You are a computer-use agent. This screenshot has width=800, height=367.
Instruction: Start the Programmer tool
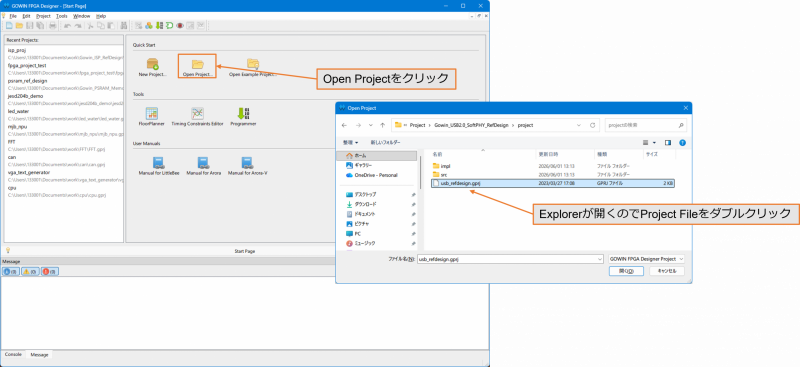coord(243,116)
